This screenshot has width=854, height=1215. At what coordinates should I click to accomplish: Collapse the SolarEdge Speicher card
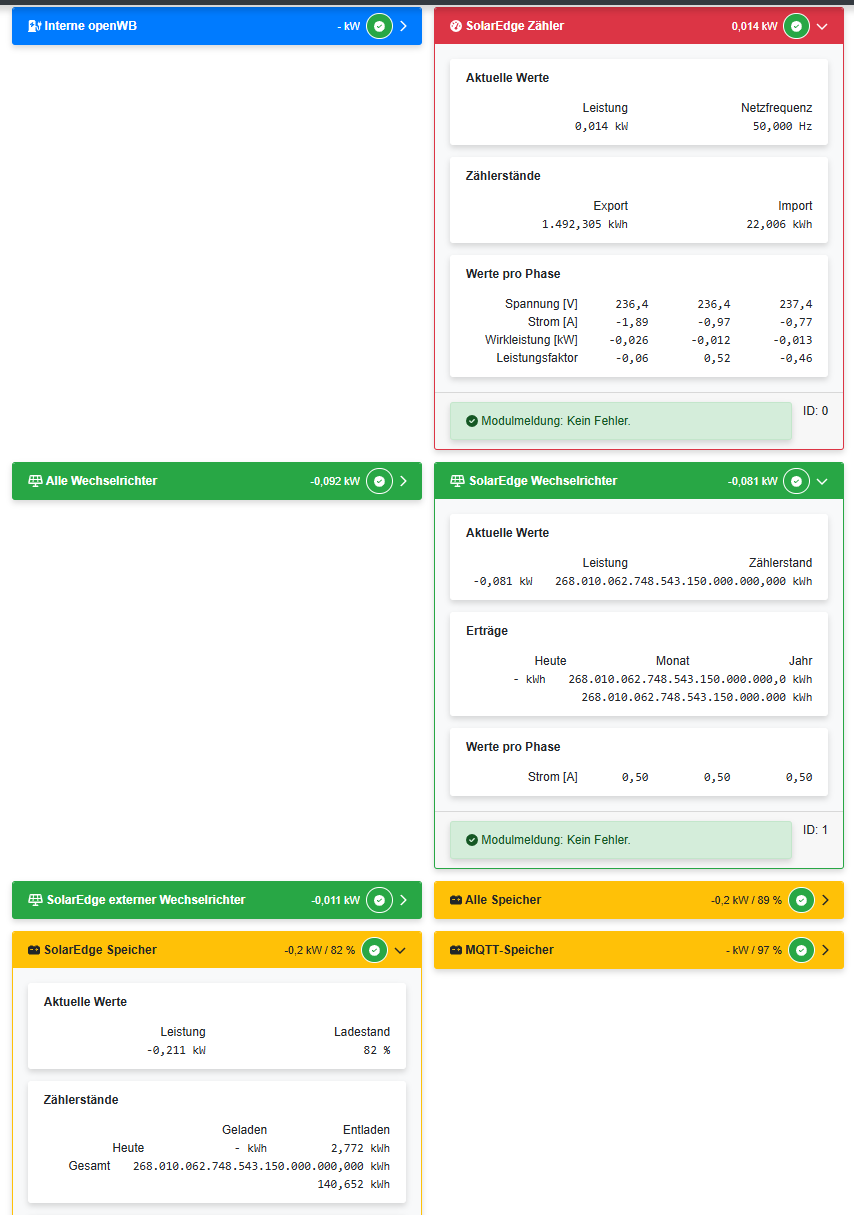pyautogui.click(x=400, y=950)
